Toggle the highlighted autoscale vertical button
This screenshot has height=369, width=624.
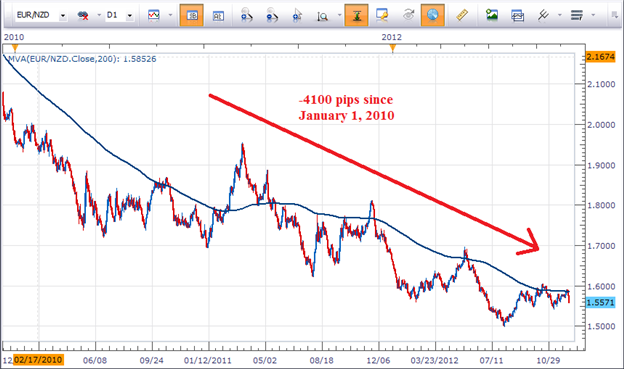point(357,16)
